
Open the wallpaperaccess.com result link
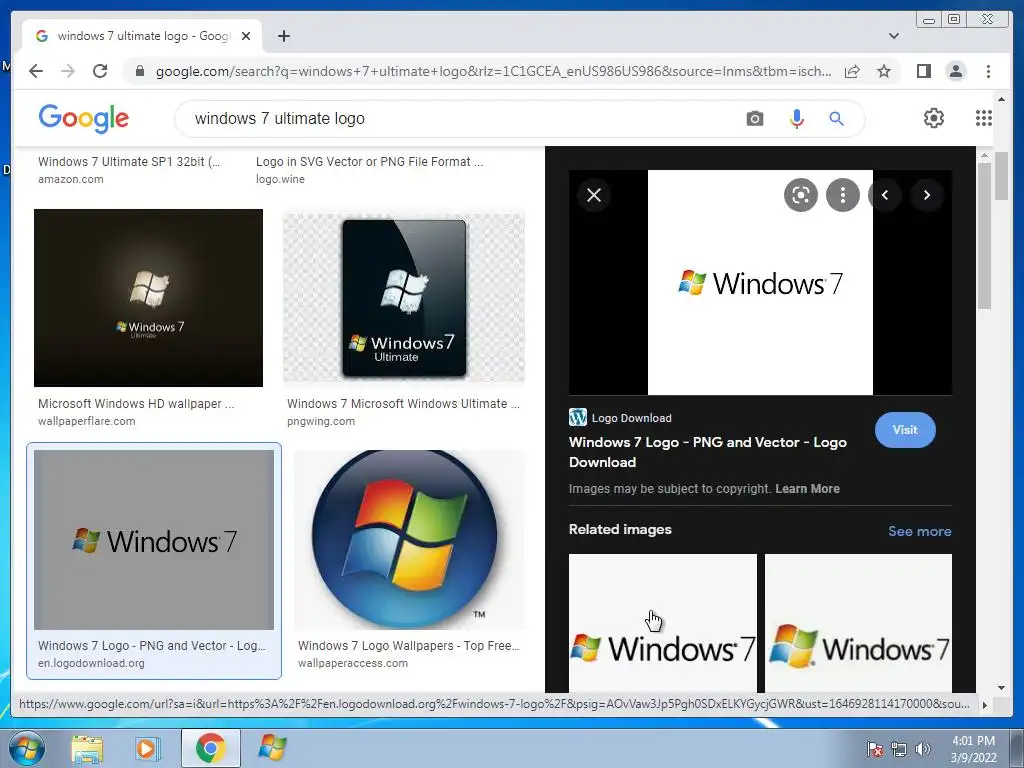pyautogui.click(x=353, y=663)
